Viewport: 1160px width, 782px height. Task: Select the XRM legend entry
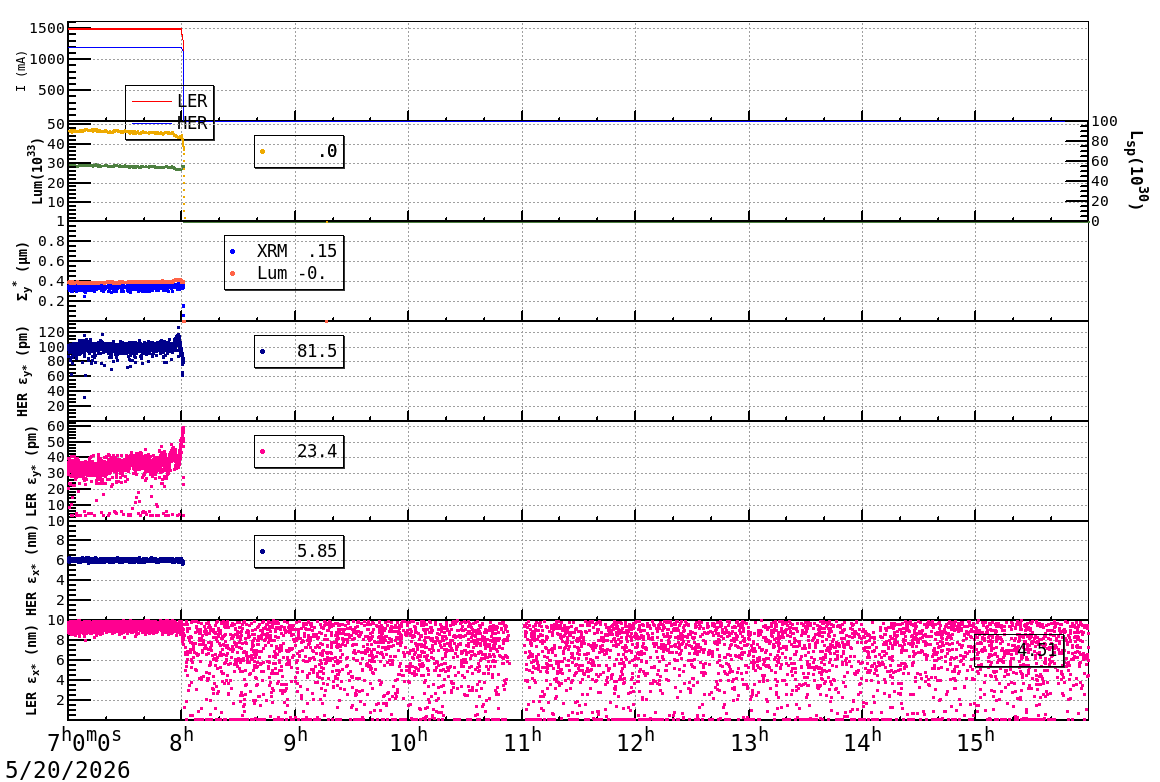point(284,252)
